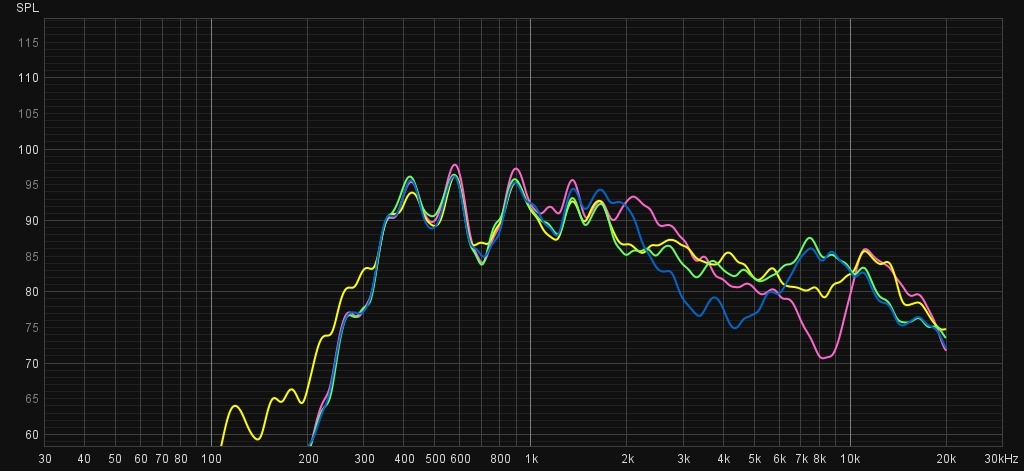This screenshot has width=1024, height=471.
Task: Click the 200 Hz frequency axis label
Action: (x=308, y=459)
